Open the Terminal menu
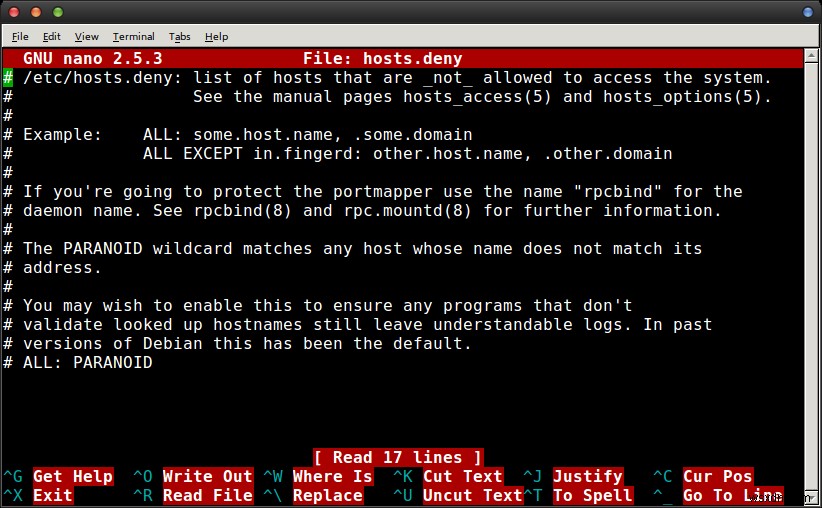The height and width of the screenshot is (508, 822). pyautogui.click(x=133, y=37)
